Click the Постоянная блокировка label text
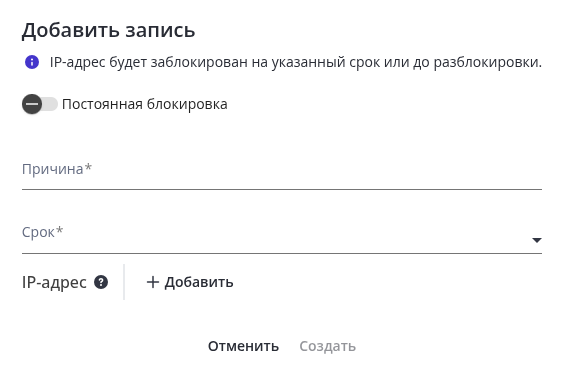This screenshot has height=370, width=563. click(x=145, y=105)
